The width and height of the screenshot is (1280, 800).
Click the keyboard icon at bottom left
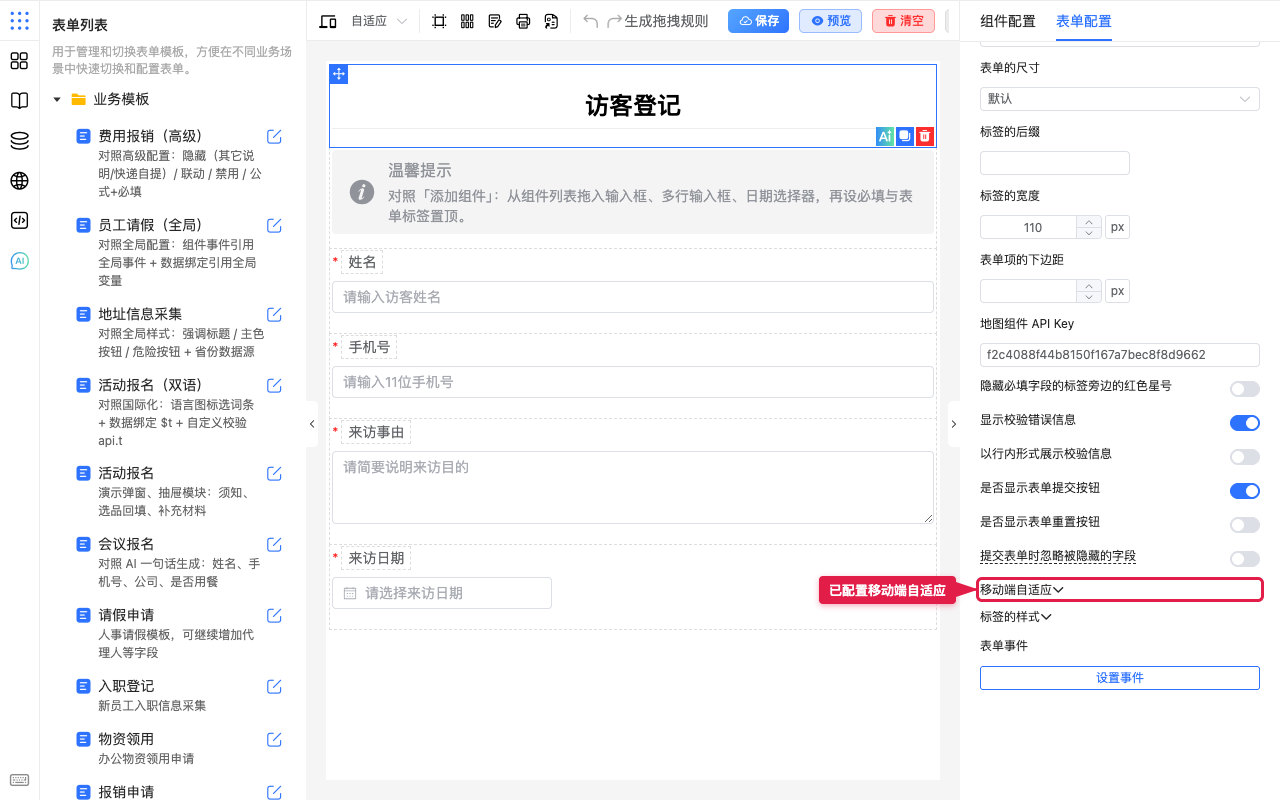[19, 780]
